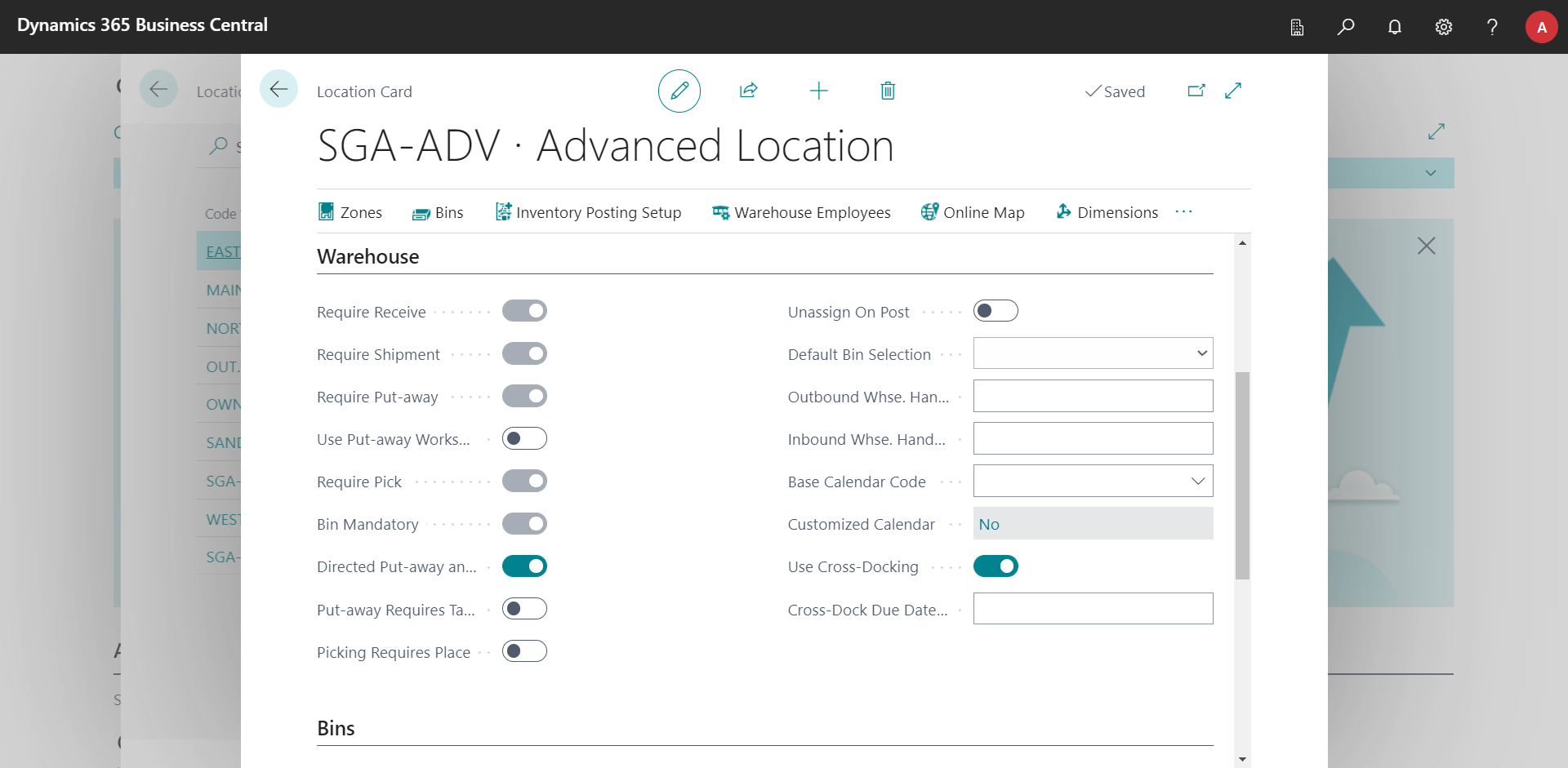Enable Picking Requires Place switch
Screen dimensions: 1568x768
tap(524, 650)
